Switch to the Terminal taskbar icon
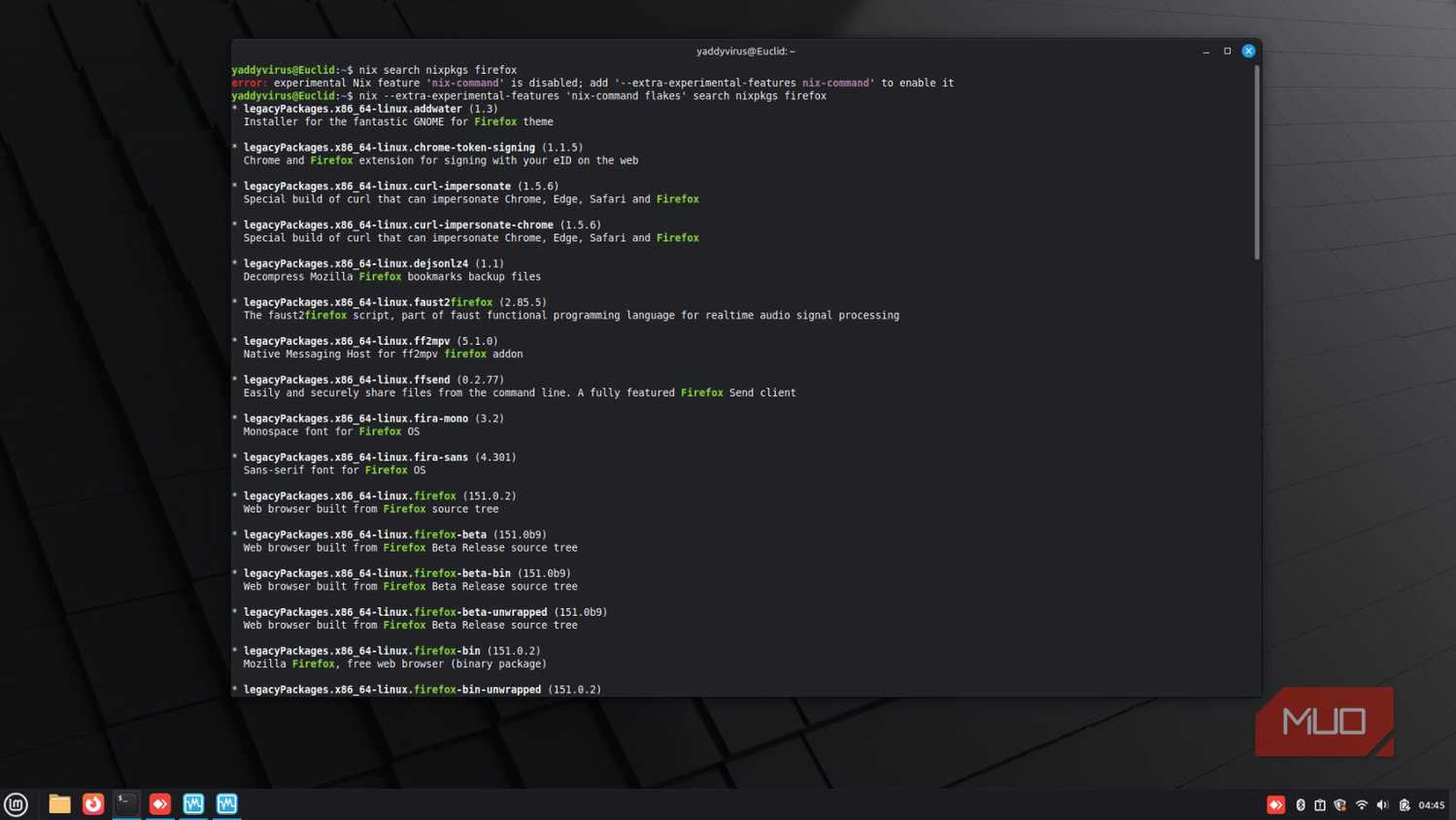Viewport: 1456px width, 820px height. pos(126,803)
